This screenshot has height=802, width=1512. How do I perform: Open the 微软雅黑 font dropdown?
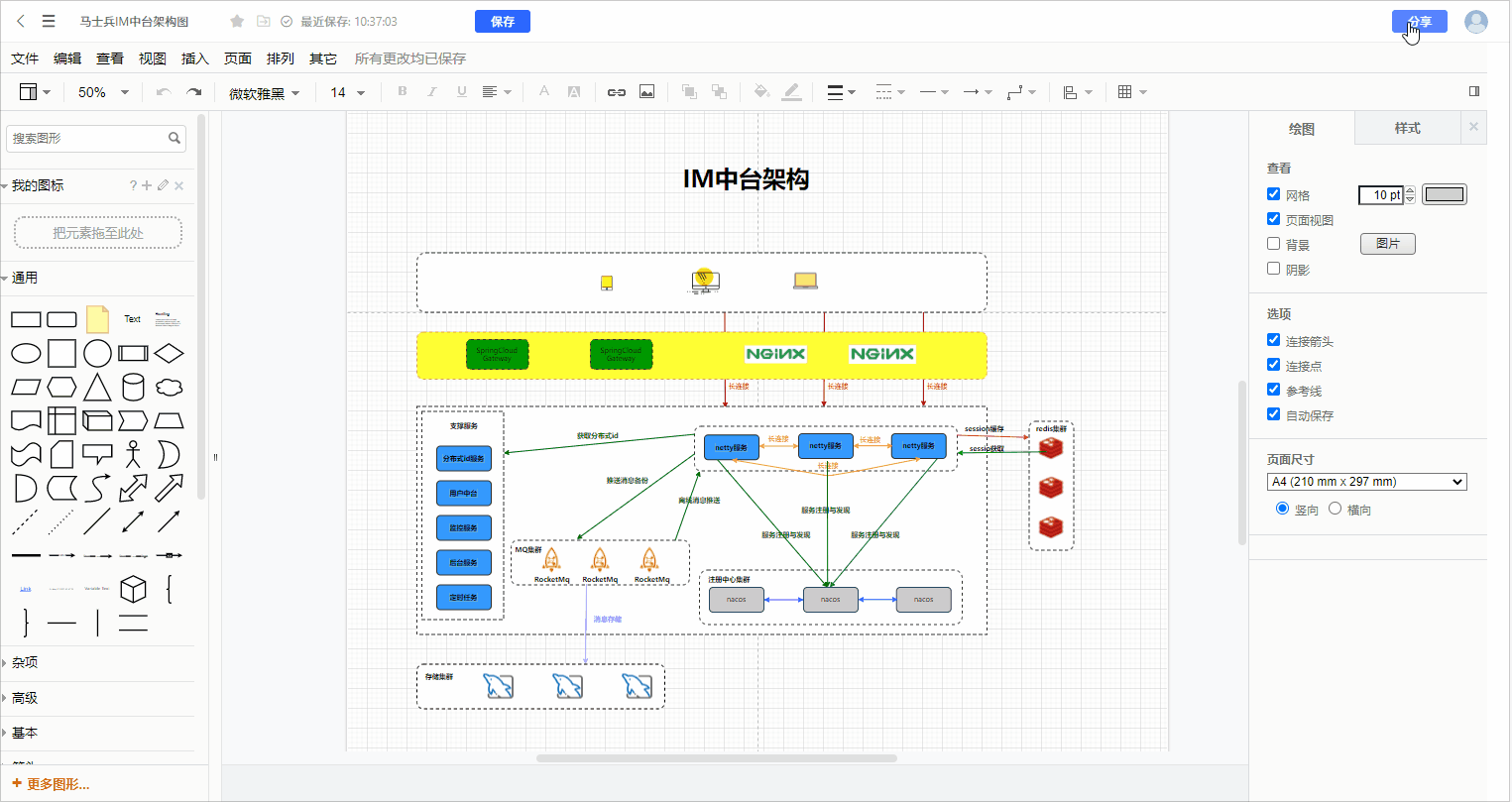coord(264,92)
